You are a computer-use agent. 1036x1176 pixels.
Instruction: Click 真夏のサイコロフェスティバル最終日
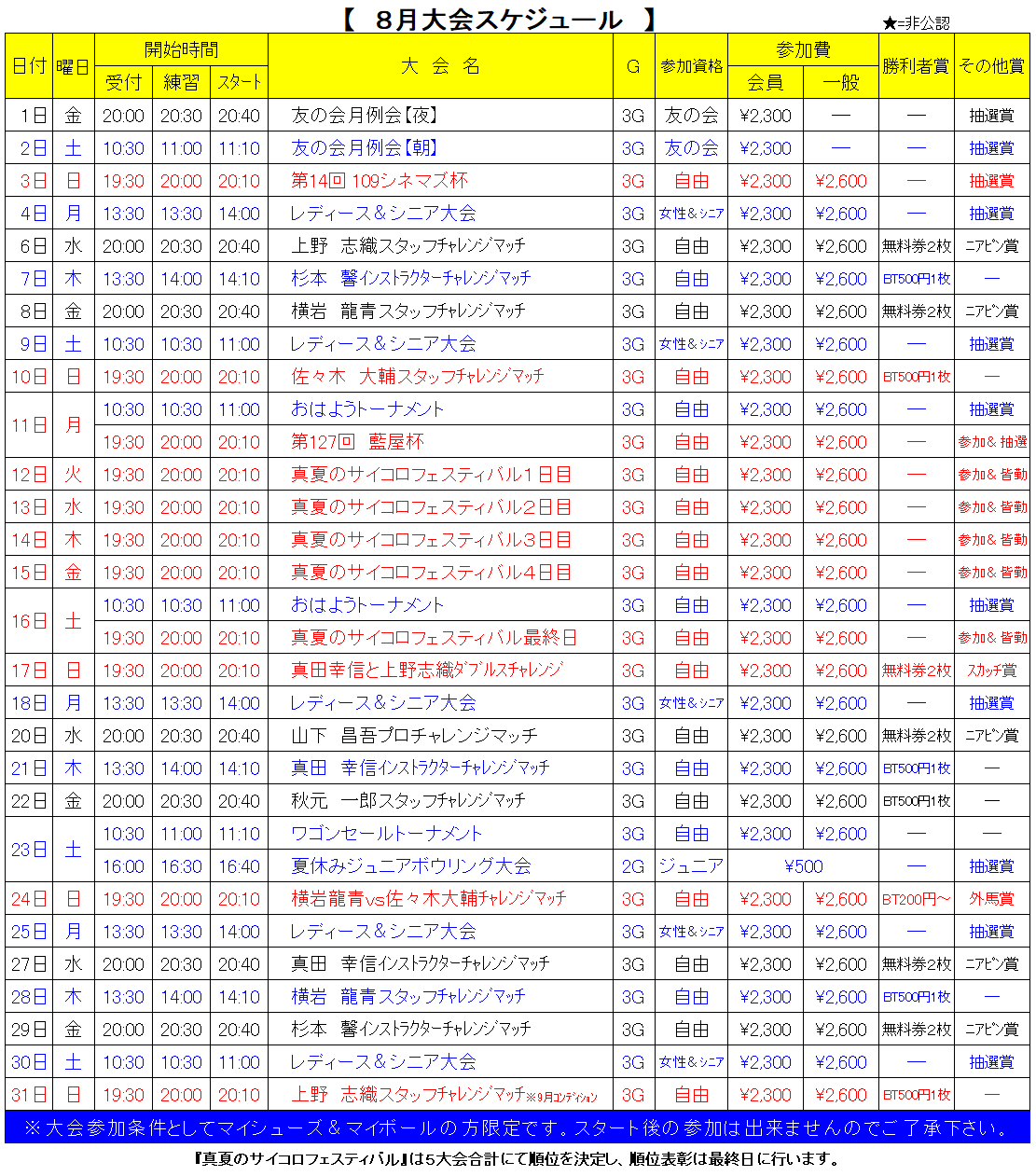tap(434, 638)
